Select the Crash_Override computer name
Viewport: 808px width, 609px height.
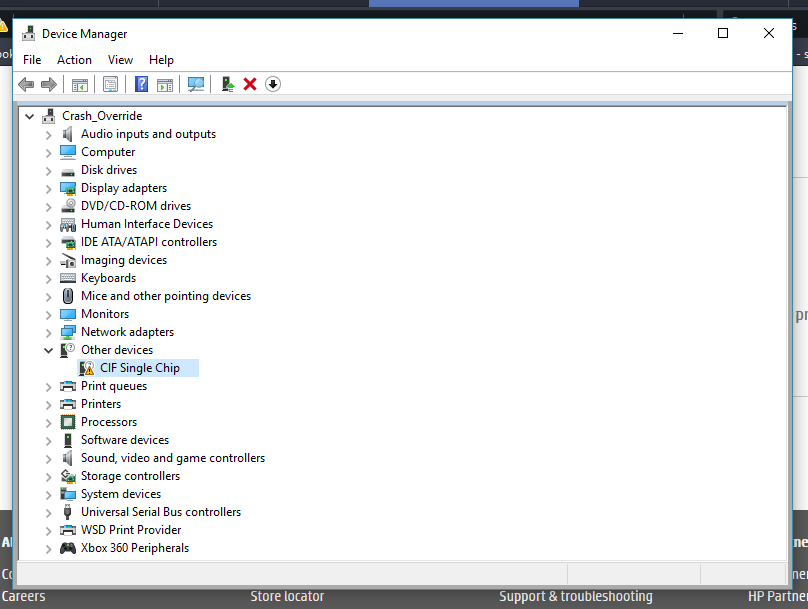pyautogui.click(x=102, y=116)
